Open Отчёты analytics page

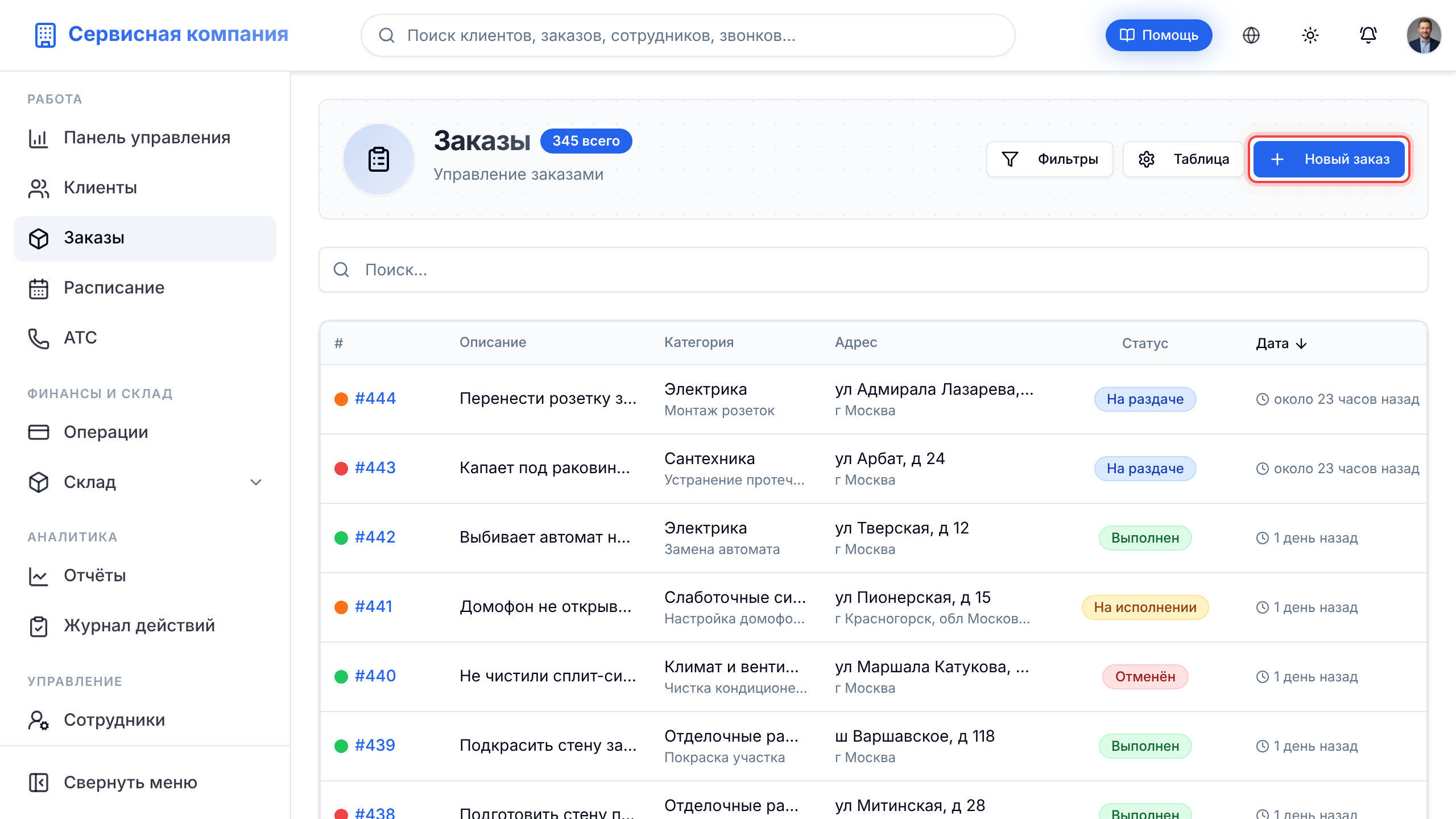point(145,576)
